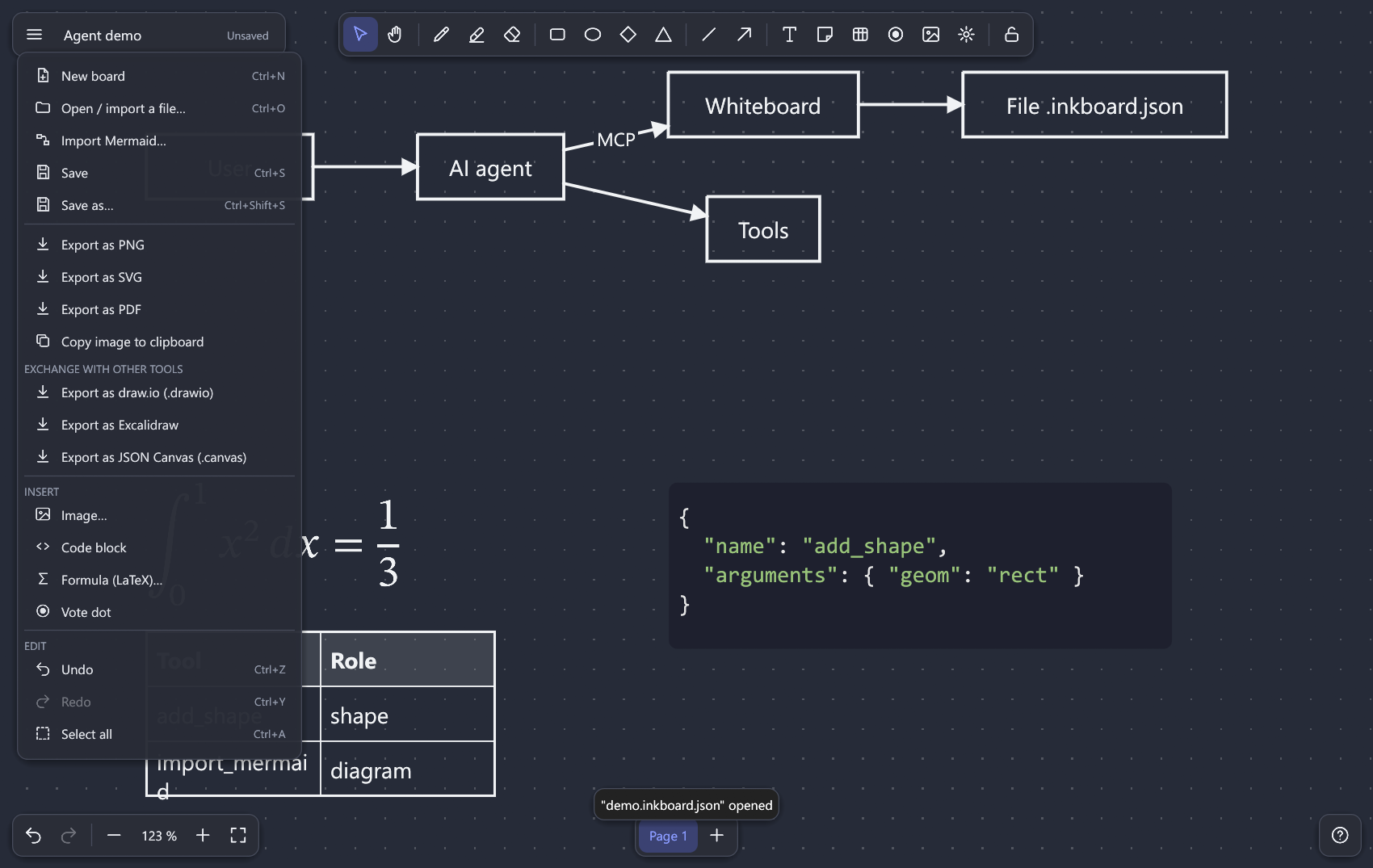Add a new page with plus

point(716,836)
